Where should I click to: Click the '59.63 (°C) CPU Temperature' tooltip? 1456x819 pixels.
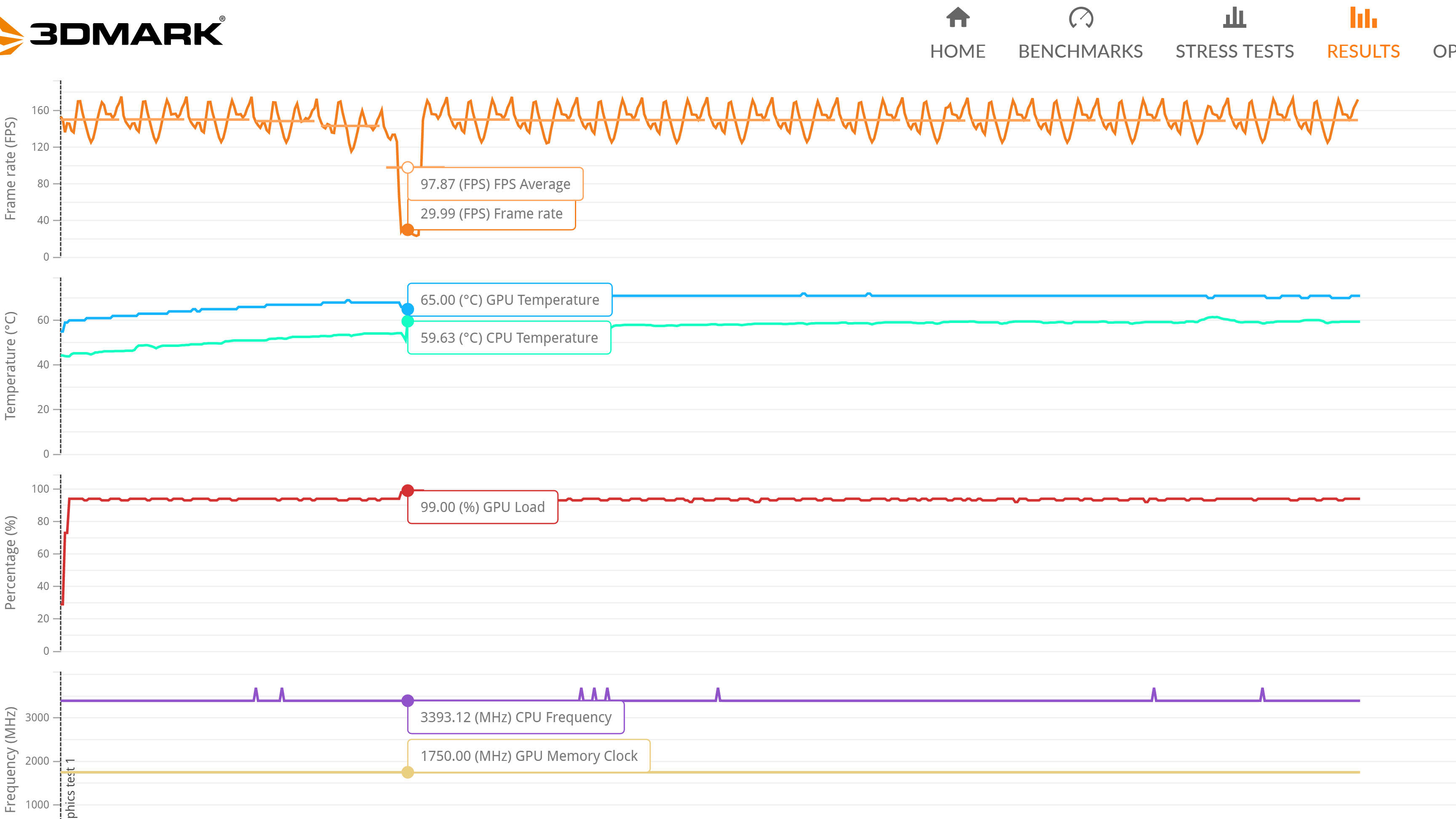509,337
